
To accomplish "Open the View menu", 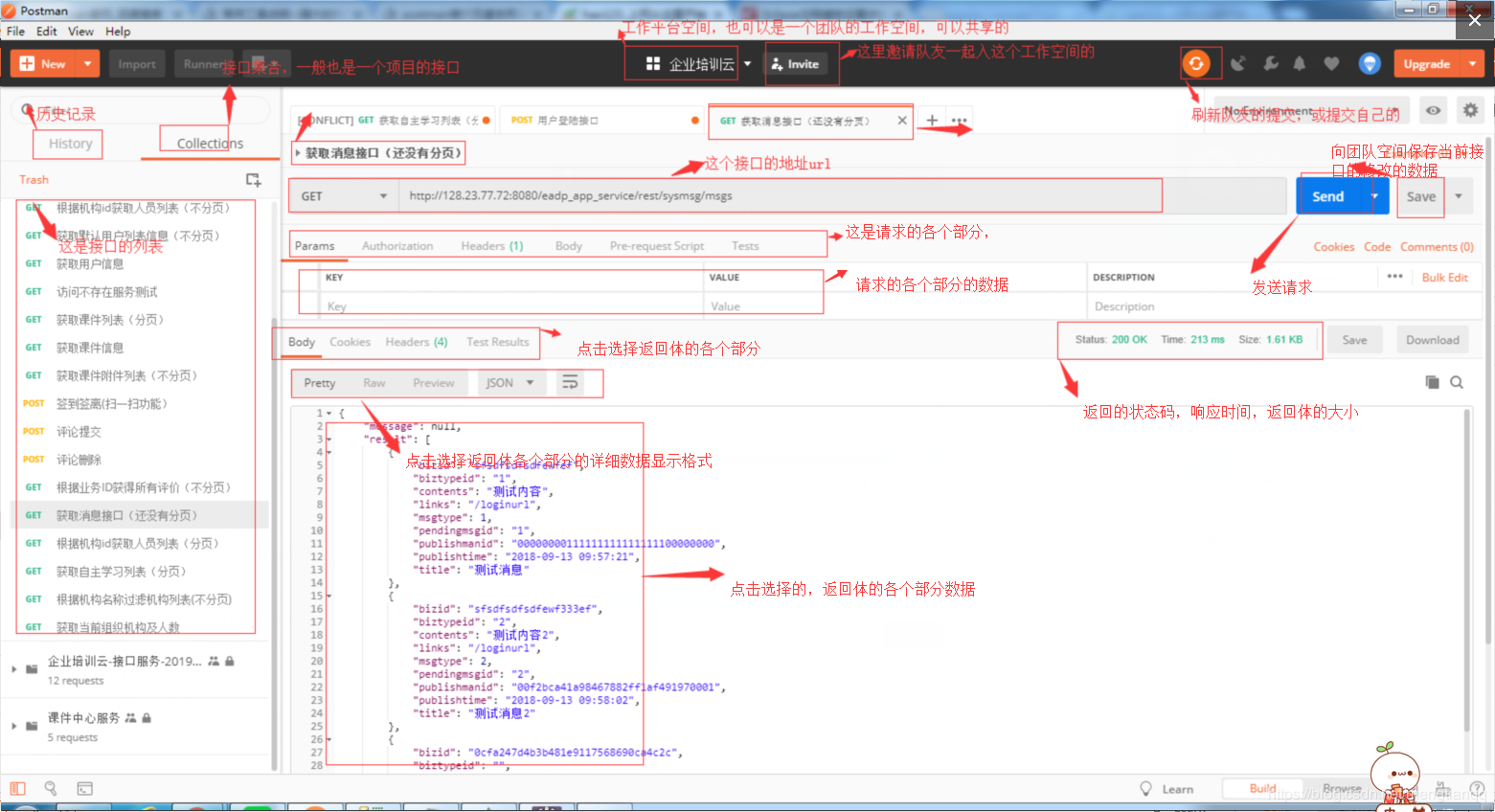I will [80, 32].
